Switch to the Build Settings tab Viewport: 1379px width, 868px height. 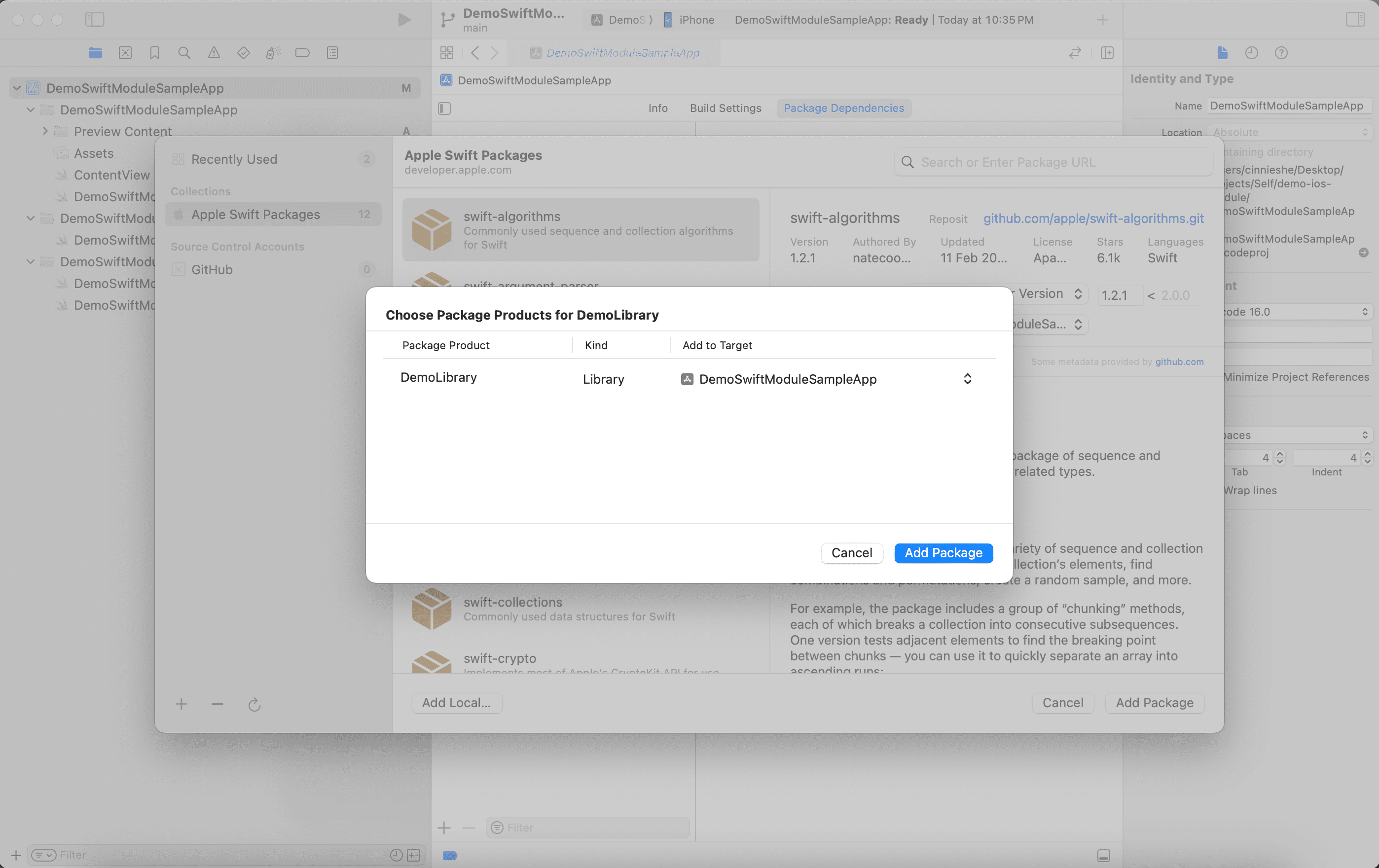tap(725, 108)
